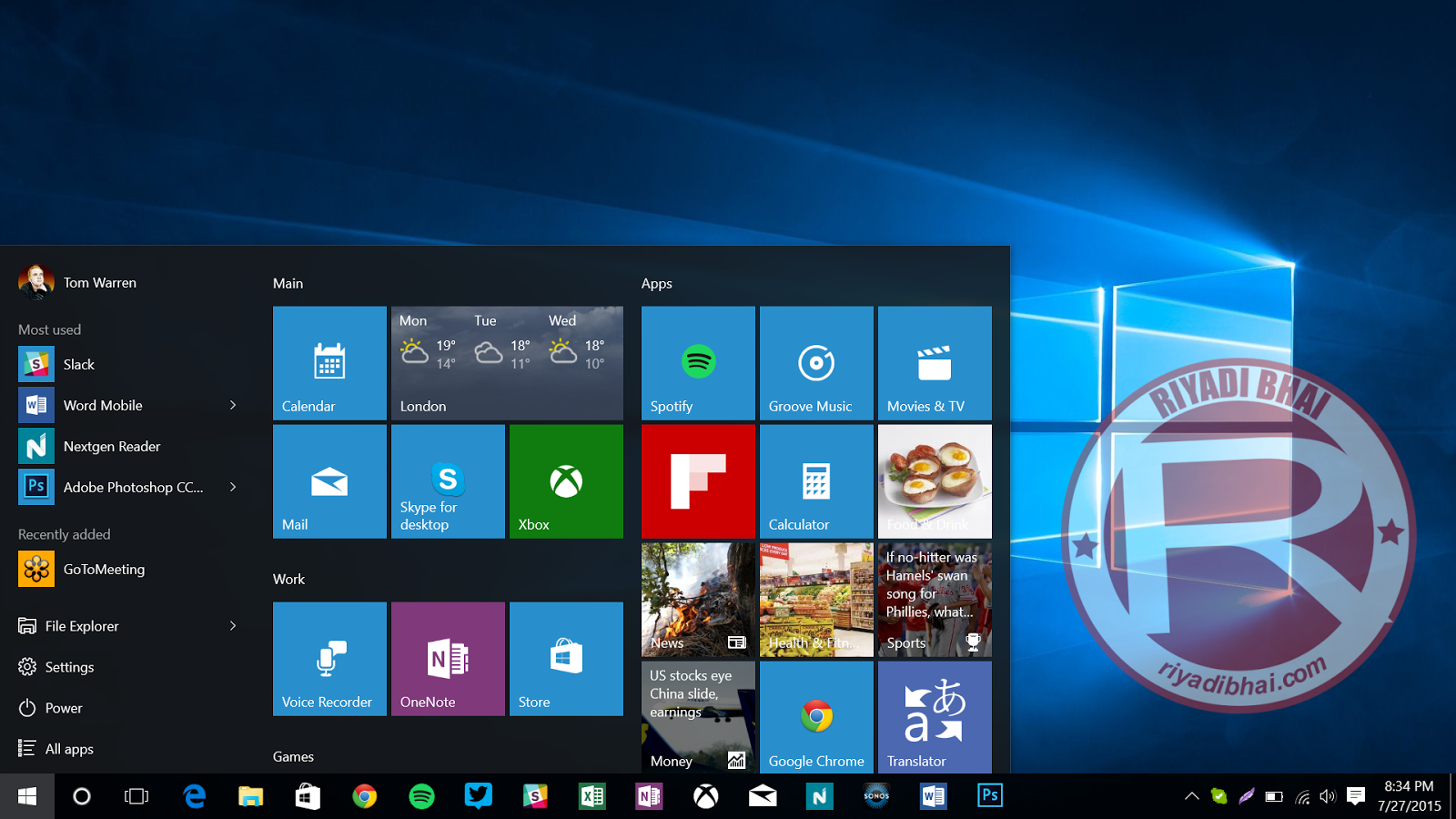The width and height of the screenshot is (1456, 819).
Task: Expand the File Explorer arrow in Start menu
Action: [x=233, y=626]
